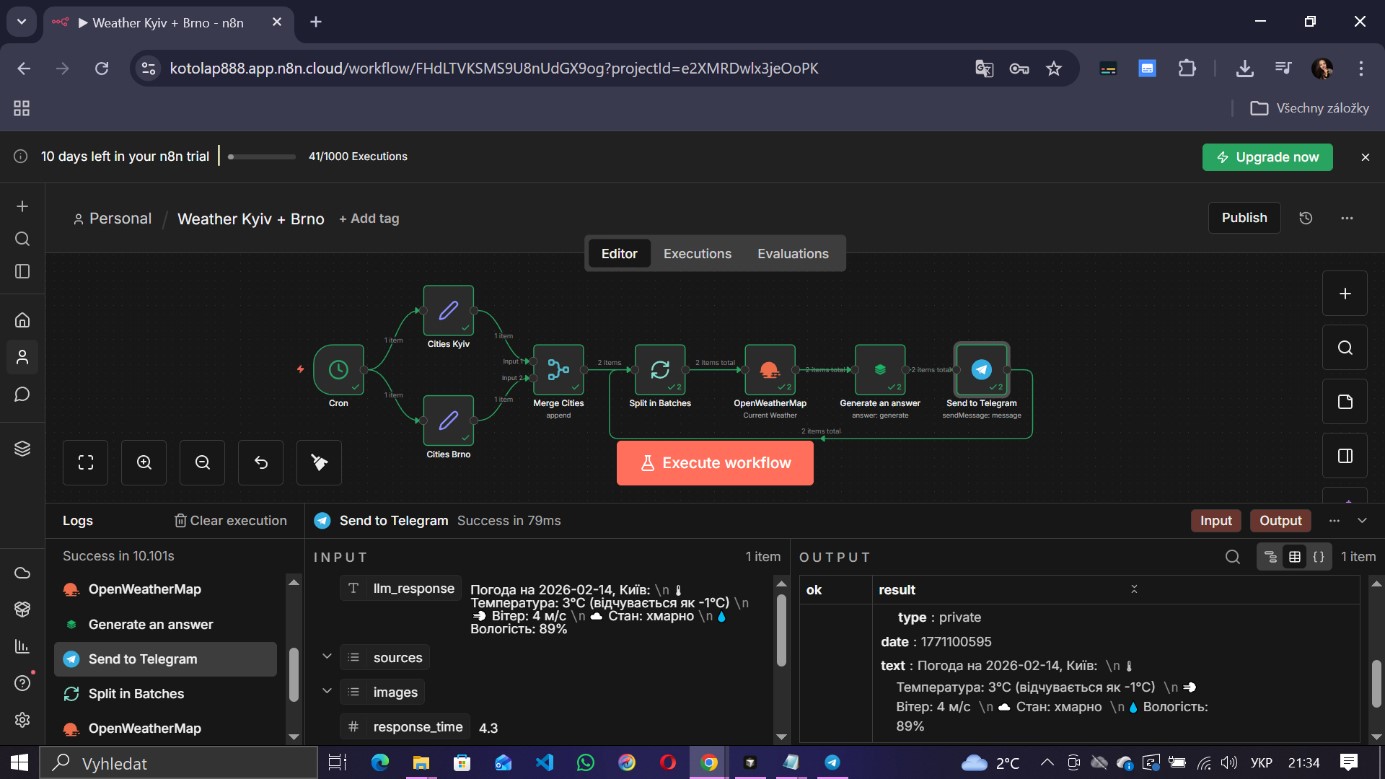Screen dimensions: 1385x779
Task: Select Generate an answer log entry
Action: (165, 624)
